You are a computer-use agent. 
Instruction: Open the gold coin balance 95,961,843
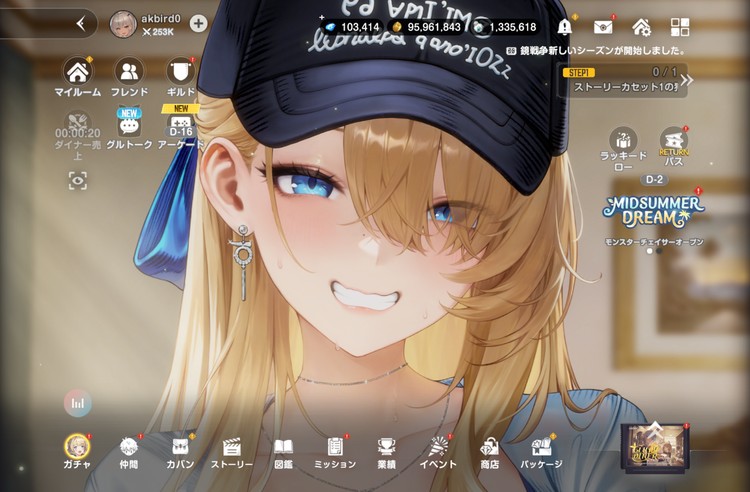tap(426, 27)
